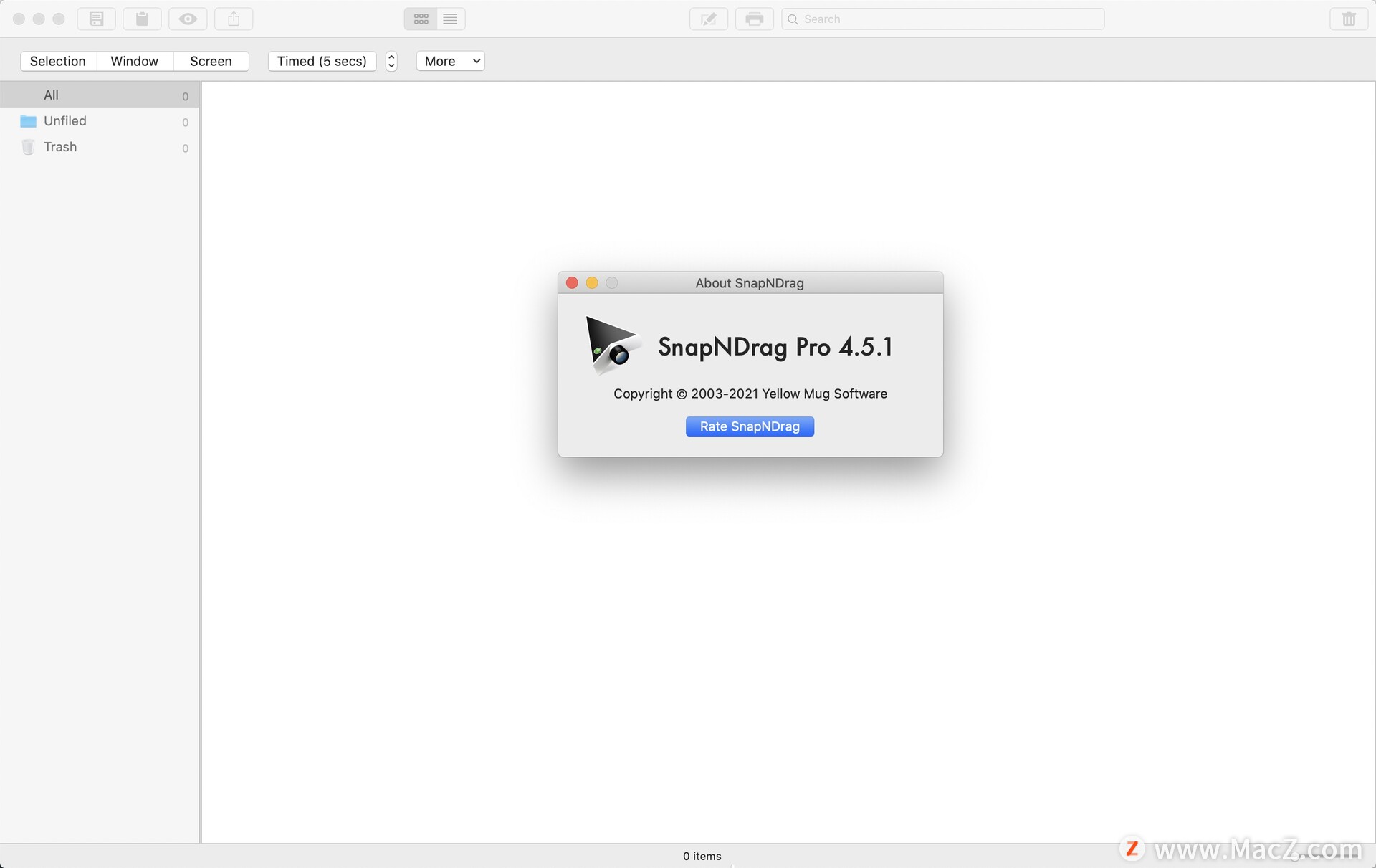
Task: Click the Unfiled blue folder icon
Action: click(x=28, y=120)
